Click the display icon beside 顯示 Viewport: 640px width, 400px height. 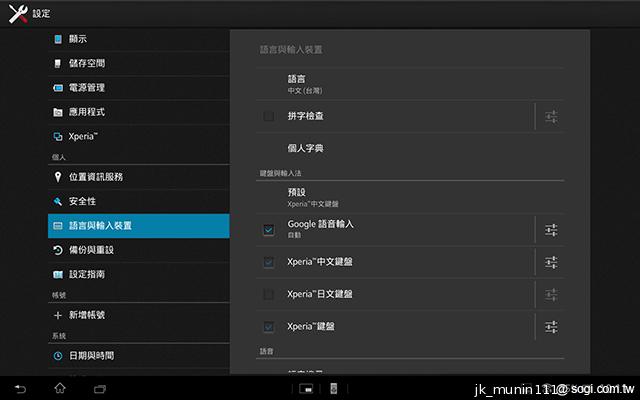coord(58,39)
